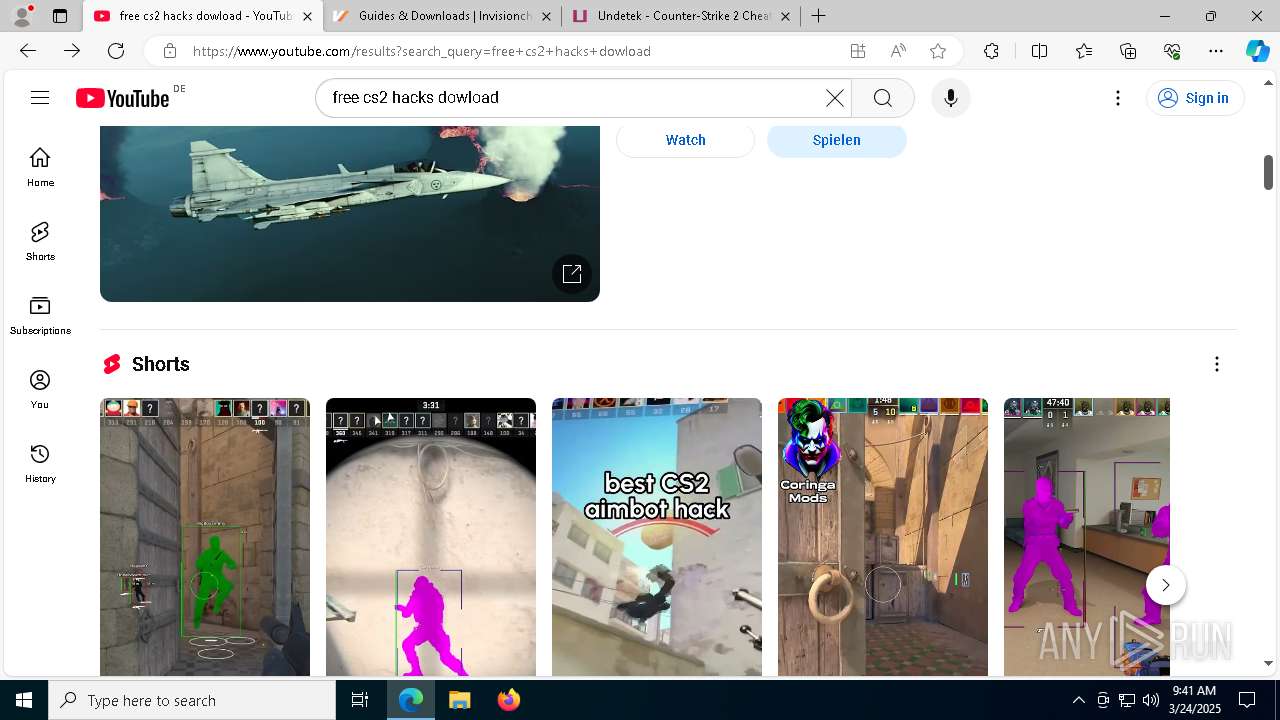Open the green silhouette Short
The height and width of the screenshot is (720, 1280).
tap(205, 537)
